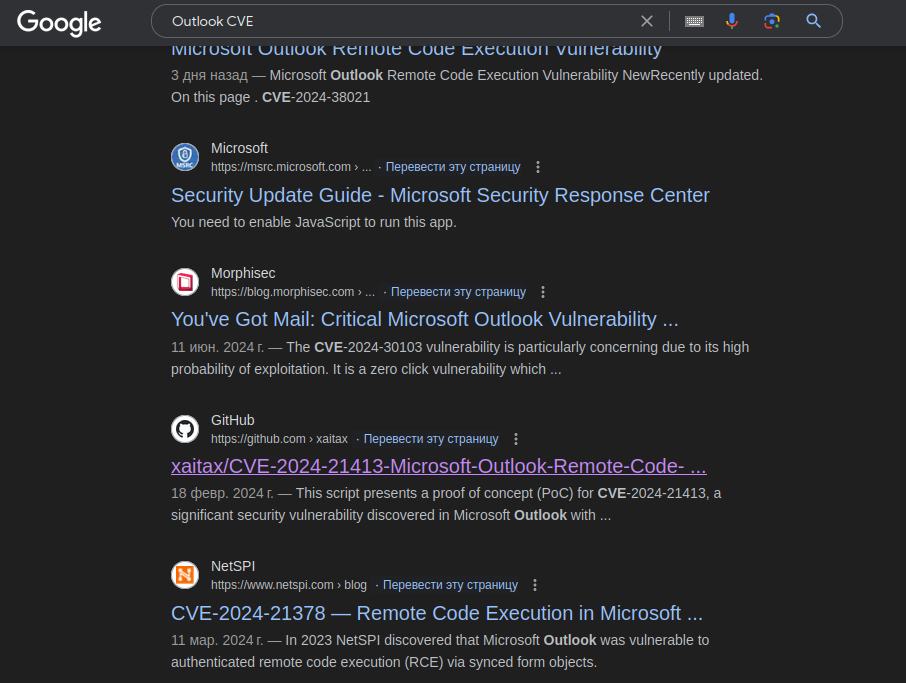The image size is (906, 683).
Task: Click the Microsoft site name above msrc URL
Action: [239, 148]
